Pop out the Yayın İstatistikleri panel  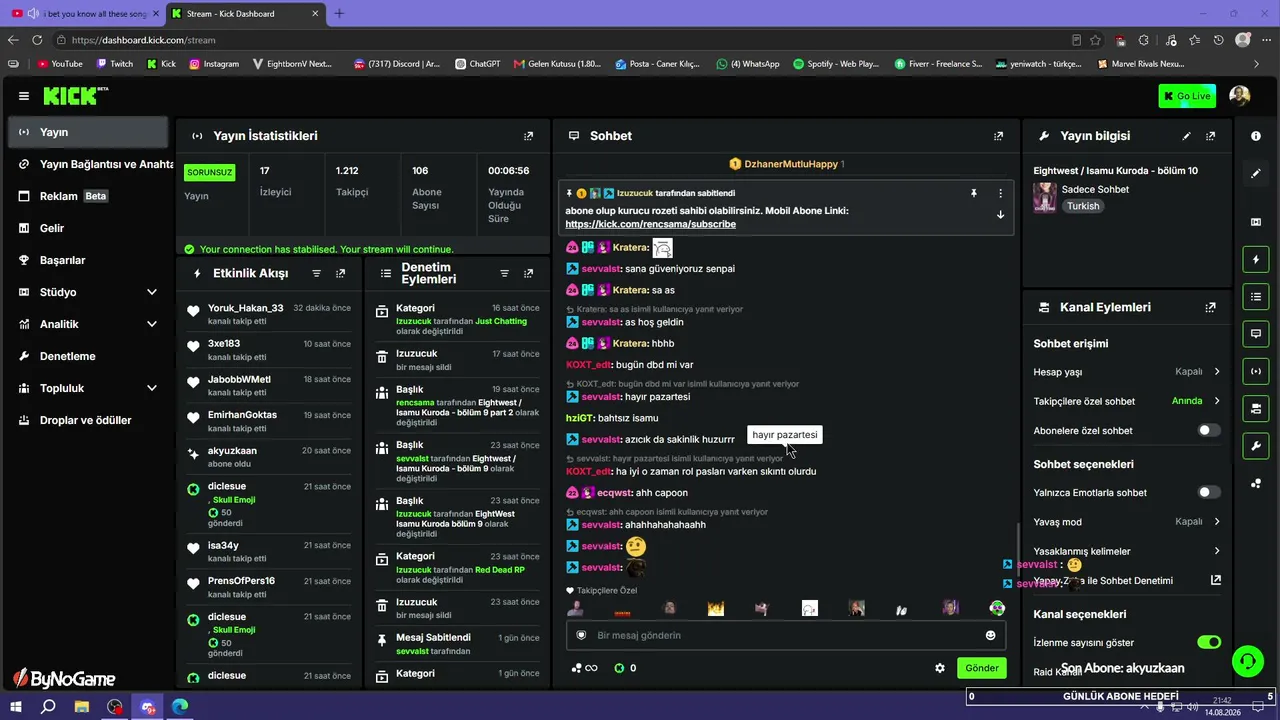529,136
